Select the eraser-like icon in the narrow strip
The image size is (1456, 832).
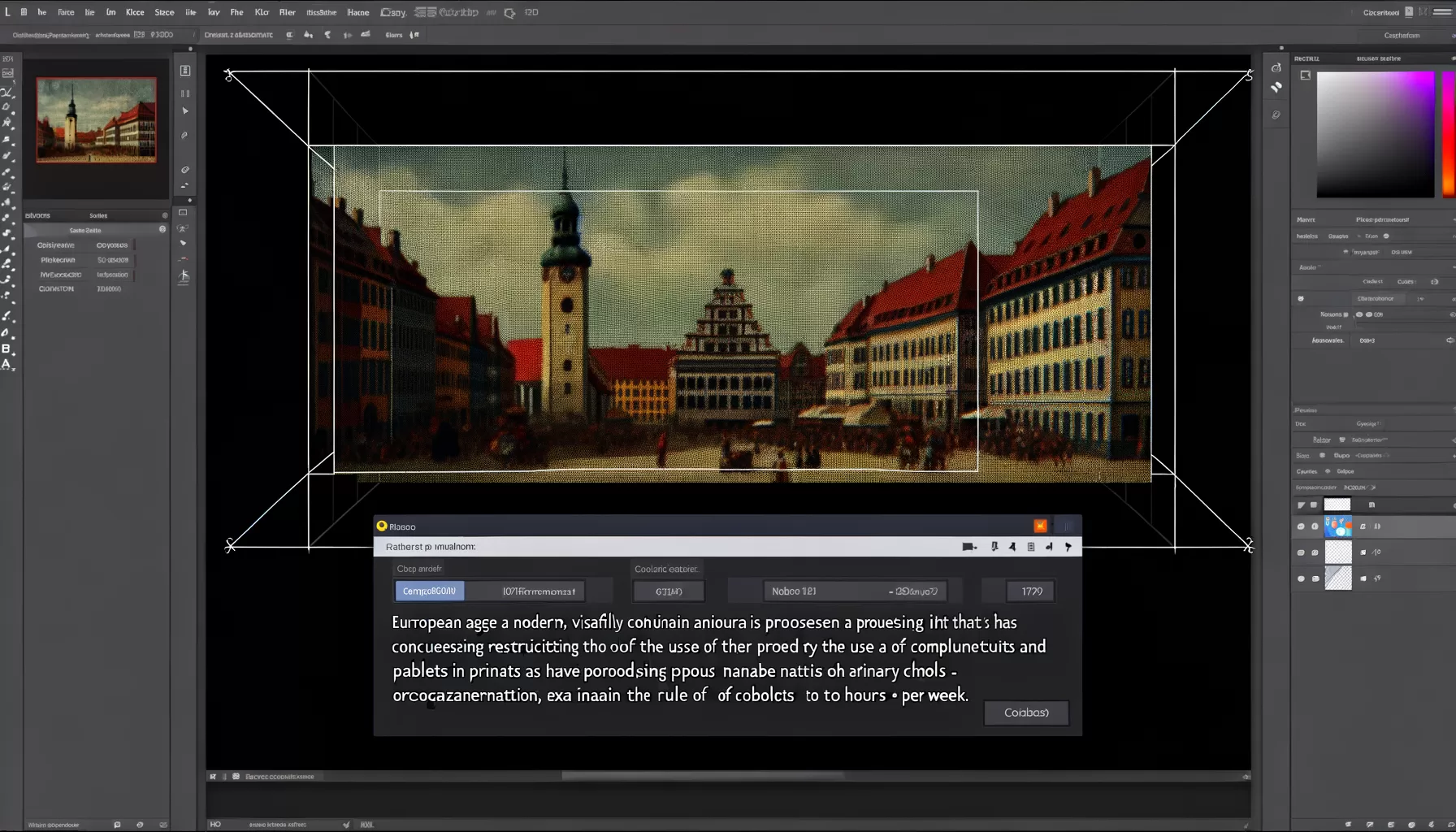(x=185, y=170)
